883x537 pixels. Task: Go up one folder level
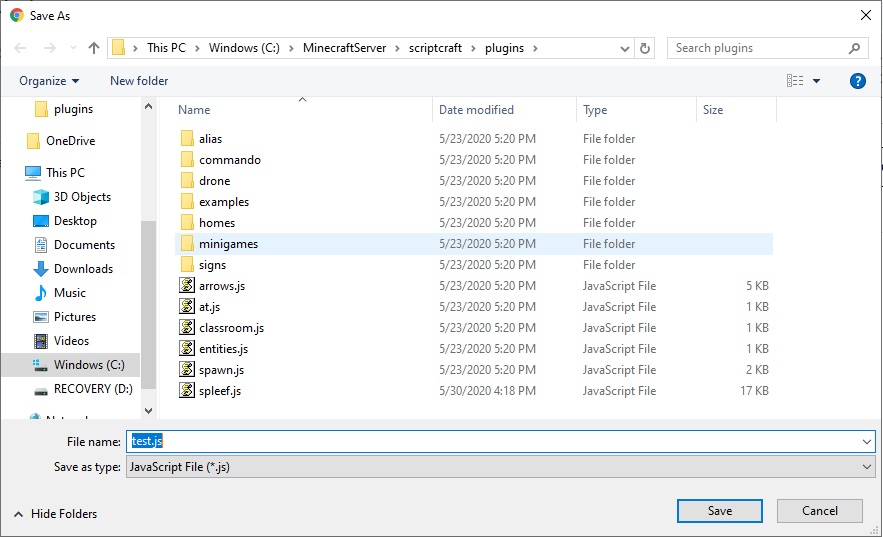click(x=94, y=48)
